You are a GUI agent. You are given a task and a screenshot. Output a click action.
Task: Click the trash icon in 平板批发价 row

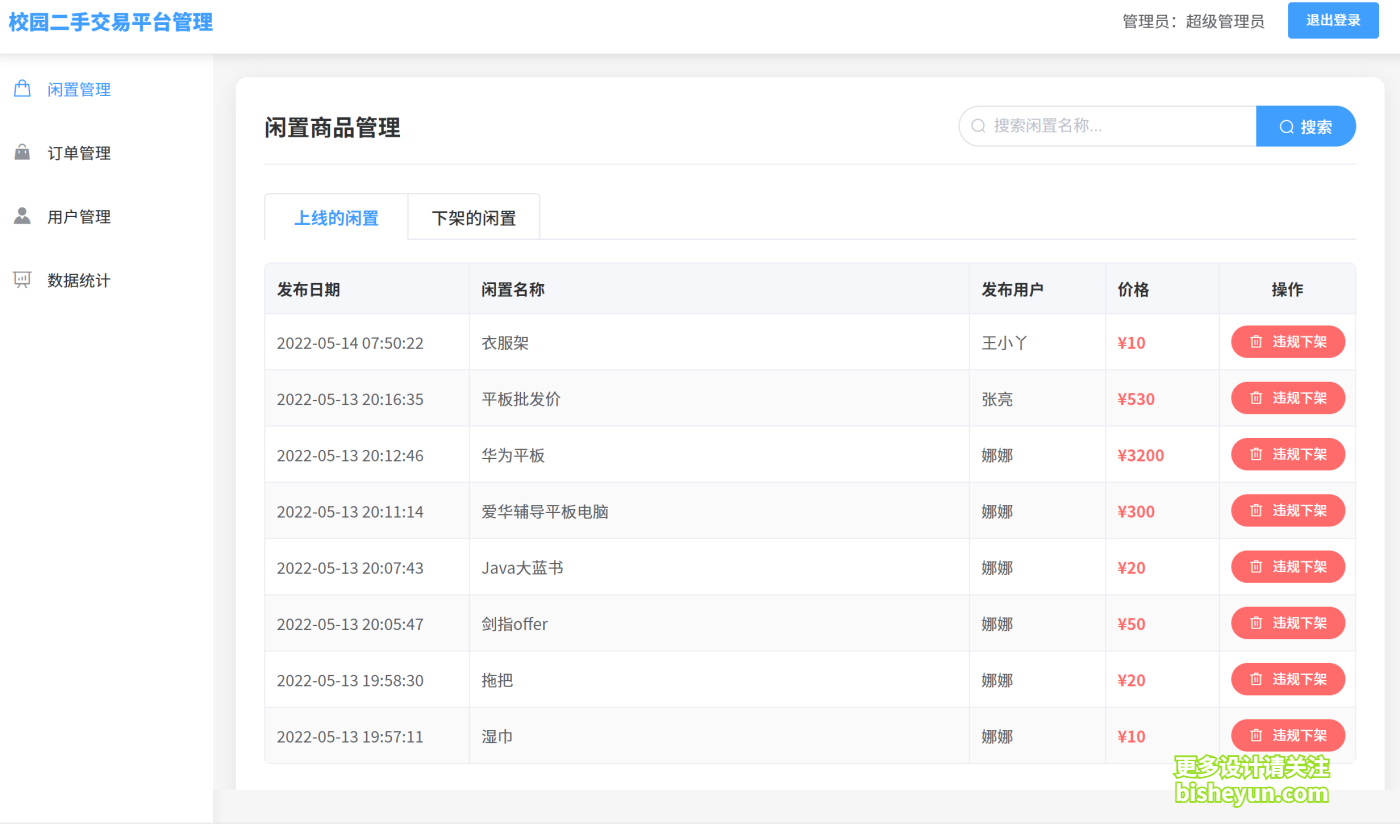[x=1257, y=398]
